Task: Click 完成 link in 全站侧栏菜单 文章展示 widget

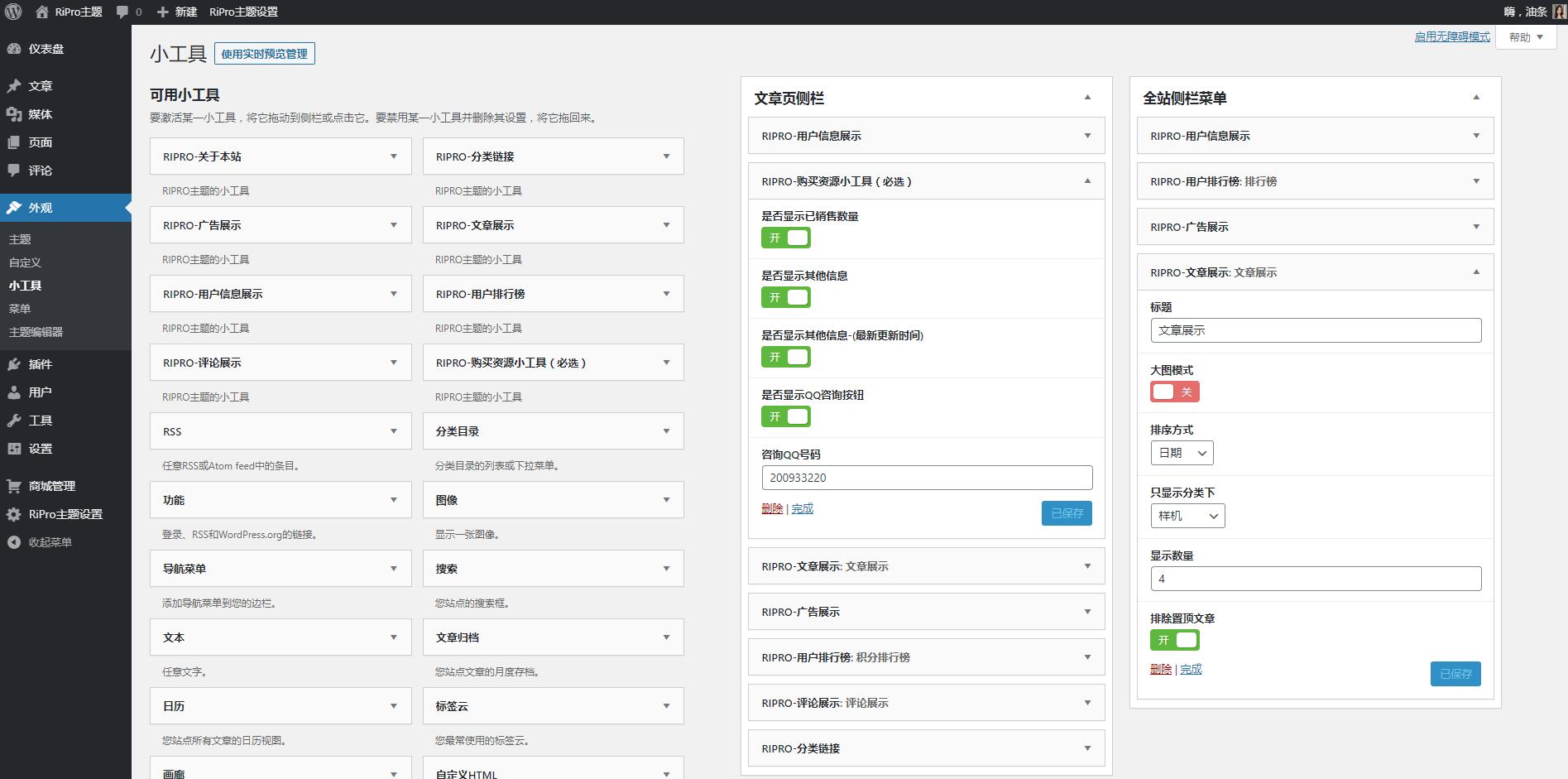Action: point(1191,669)
